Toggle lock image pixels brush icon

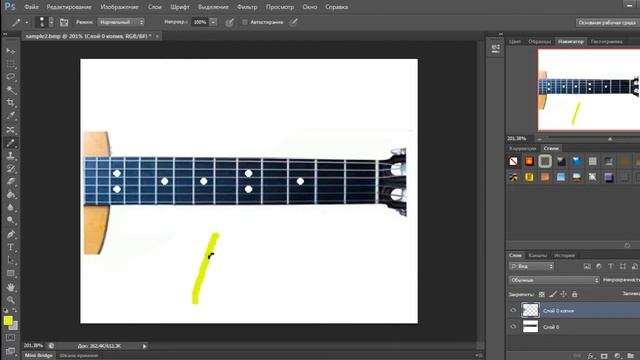click(553, 294)
